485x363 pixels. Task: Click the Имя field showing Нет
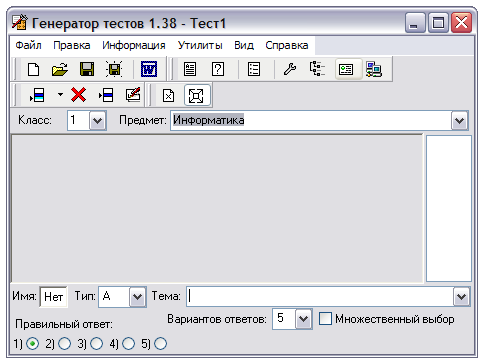pyautogui.click(x=53, y=297)
